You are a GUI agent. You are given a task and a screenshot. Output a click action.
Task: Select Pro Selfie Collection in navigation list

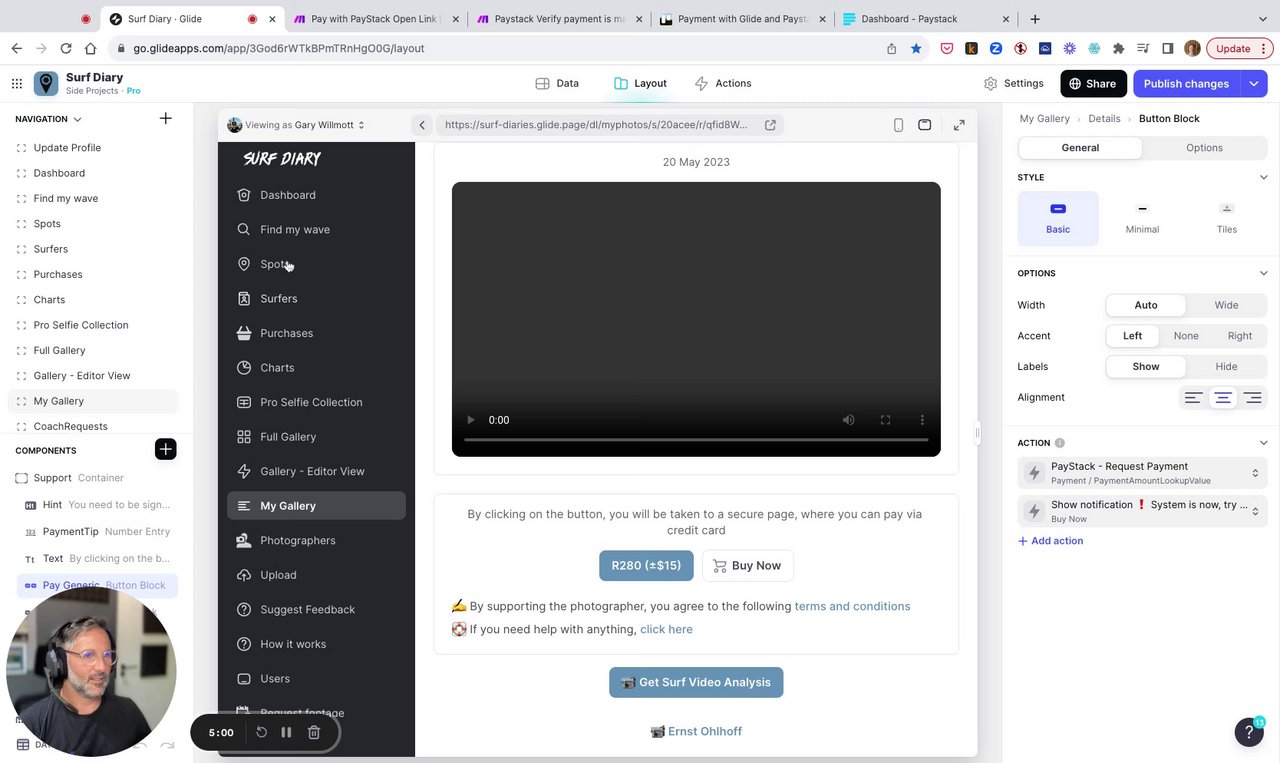coord(81,325)
